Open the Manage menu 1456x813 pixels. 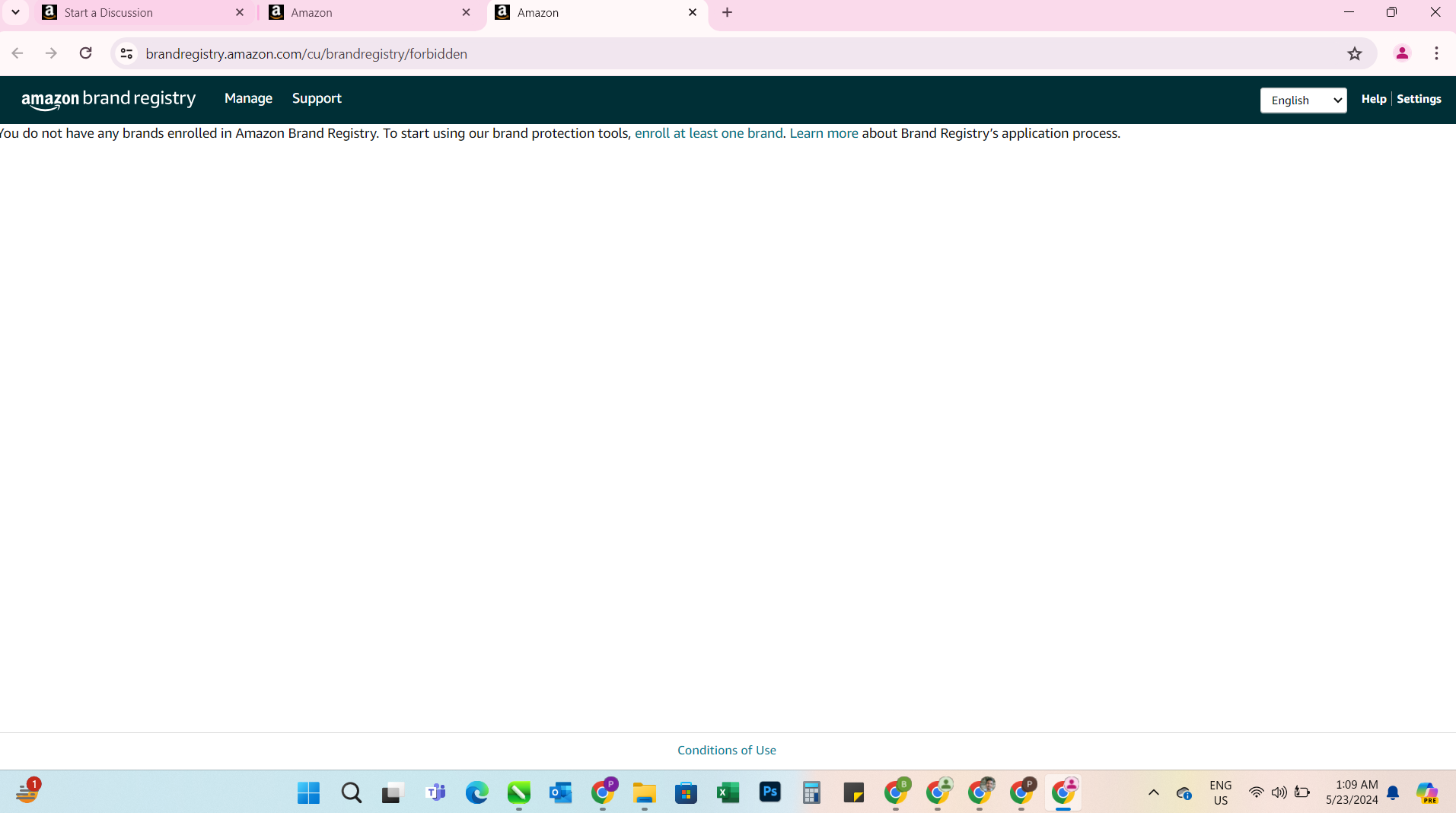coord(248,98)
